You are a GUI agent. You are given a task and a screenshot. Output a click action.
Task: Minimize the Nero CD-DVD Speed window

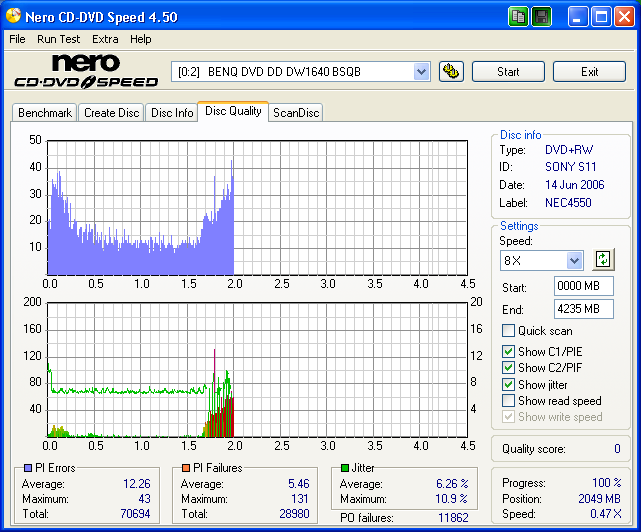point(578,16)
